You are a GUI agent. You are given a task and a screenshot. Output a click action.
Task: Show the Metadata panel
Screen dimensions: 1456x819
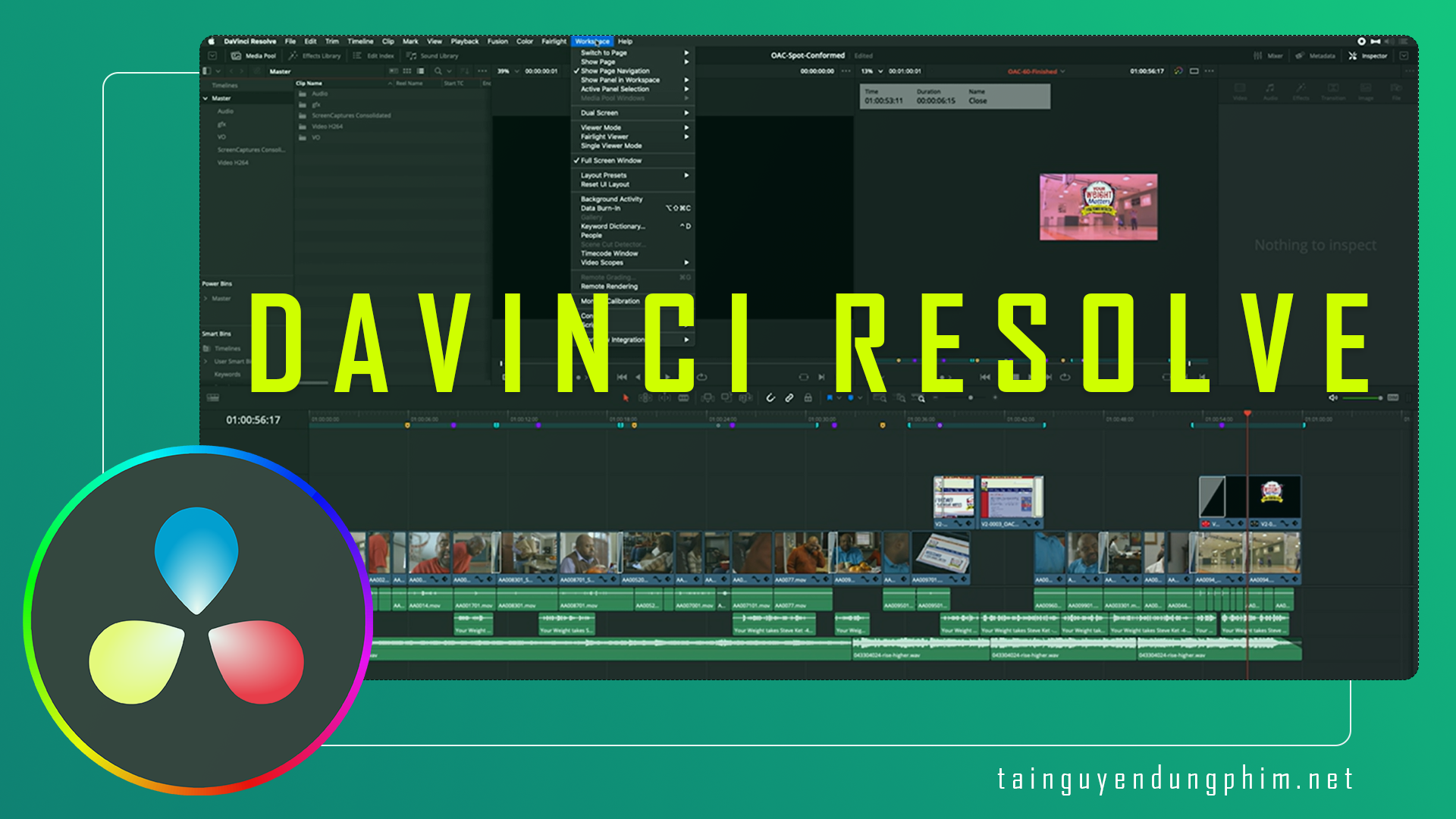1316,55
